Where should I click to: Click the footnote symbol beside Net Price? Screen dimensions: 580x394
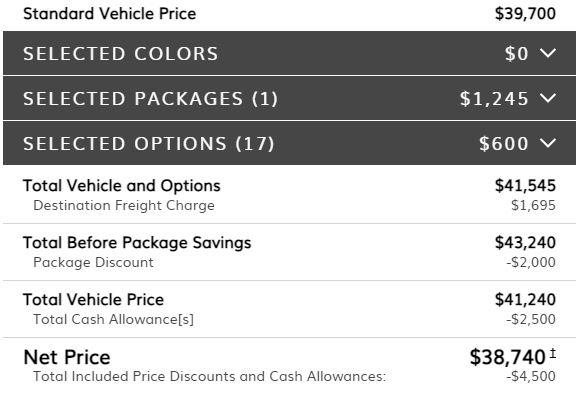(x=552, y=353)
